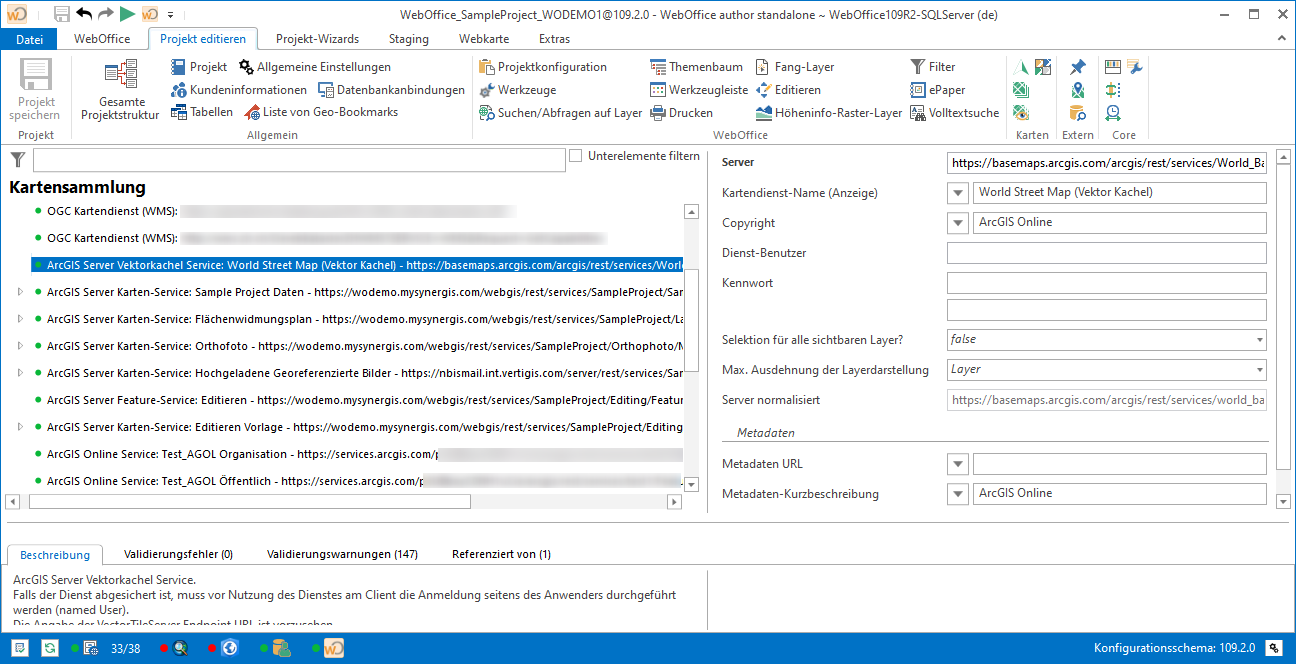Enable the Unterelemente filtern checkbox
The height and width of the screenshot is (664, 1296).
(x=575, y=155)
